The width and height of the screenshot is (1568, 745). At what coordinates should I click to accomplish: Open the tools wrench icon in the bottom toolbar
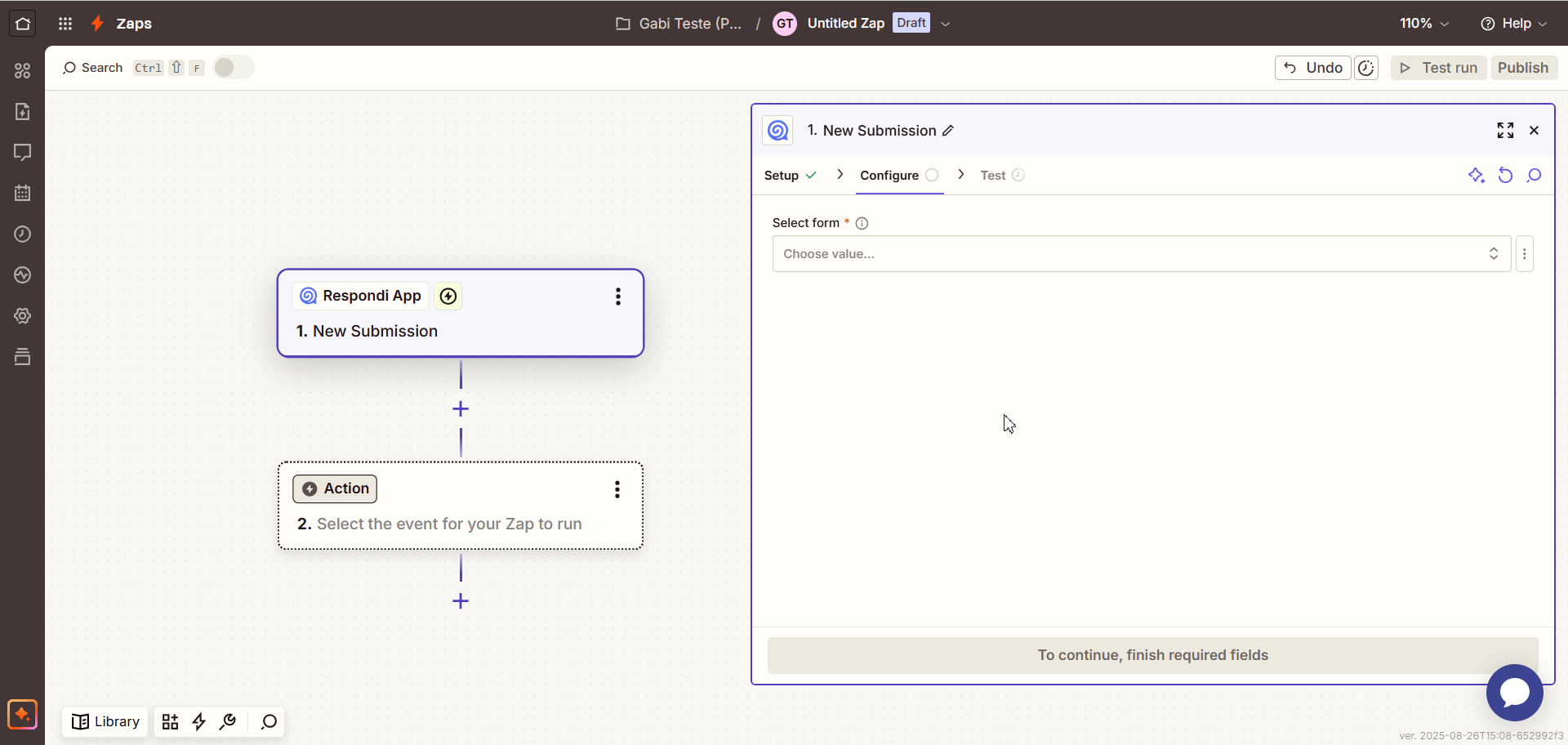coord(228,721)
